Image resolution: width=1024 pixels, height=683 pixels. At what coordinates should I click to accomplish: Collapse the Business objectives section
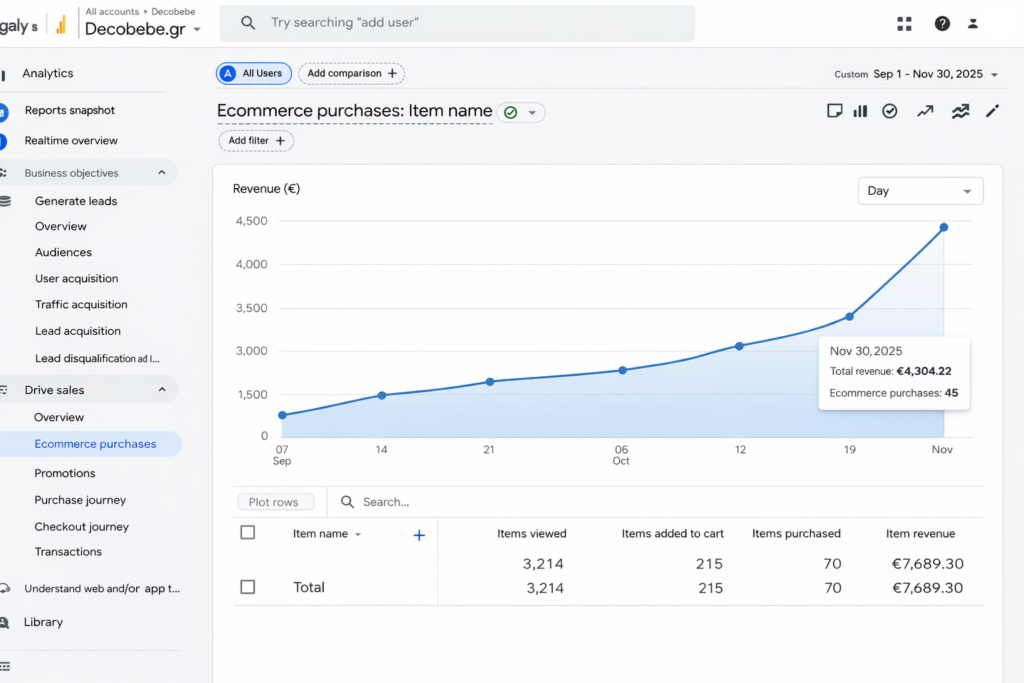[x=162, y=172]
